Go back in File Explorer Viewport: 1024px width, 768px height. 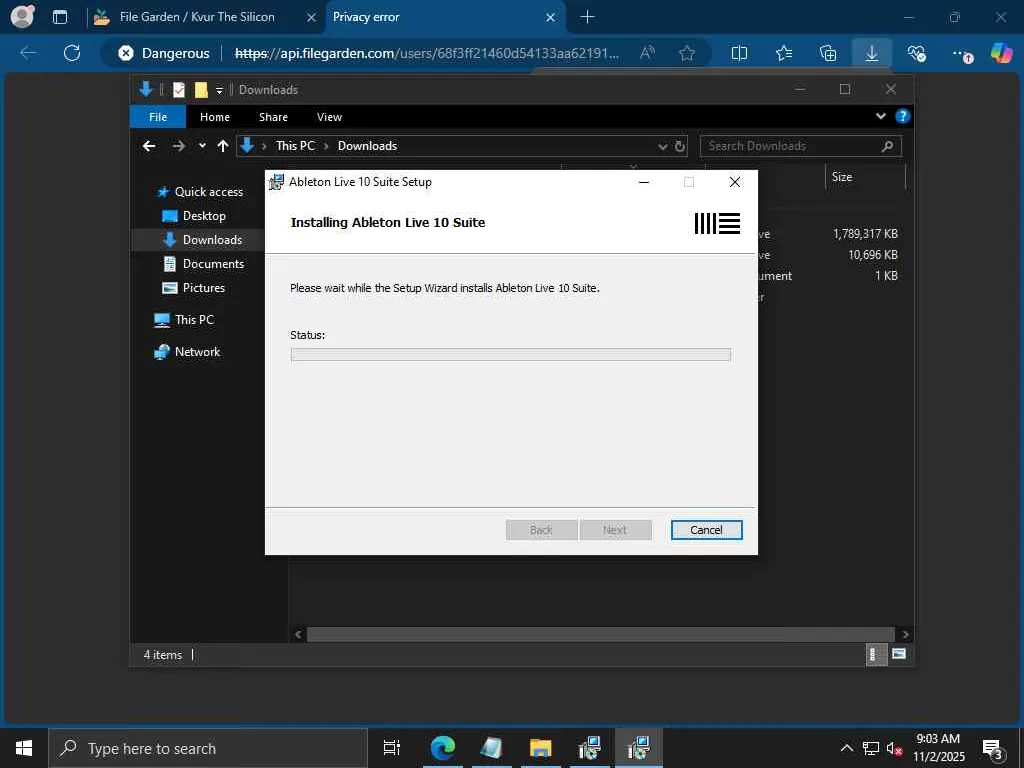point(149,146)
